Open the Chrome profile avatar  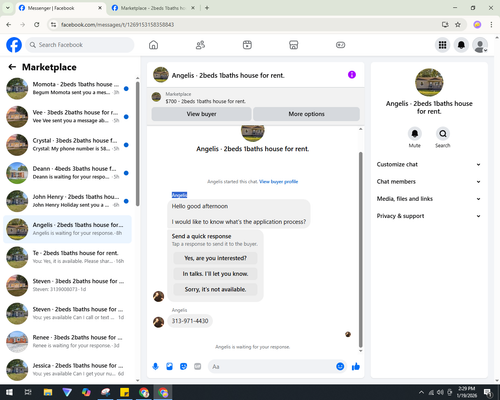point(477,25)
